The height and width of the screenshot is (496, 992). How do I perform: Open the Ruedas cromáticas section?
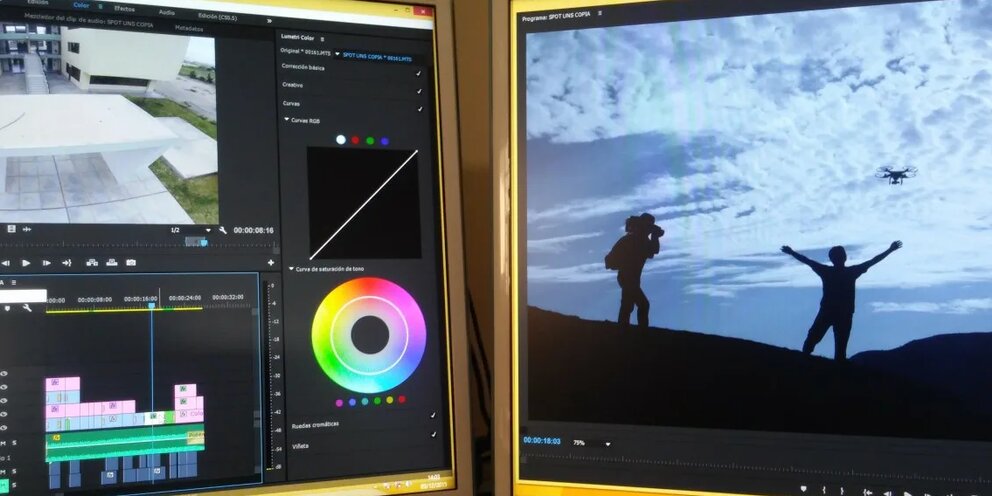coord(315,426)
